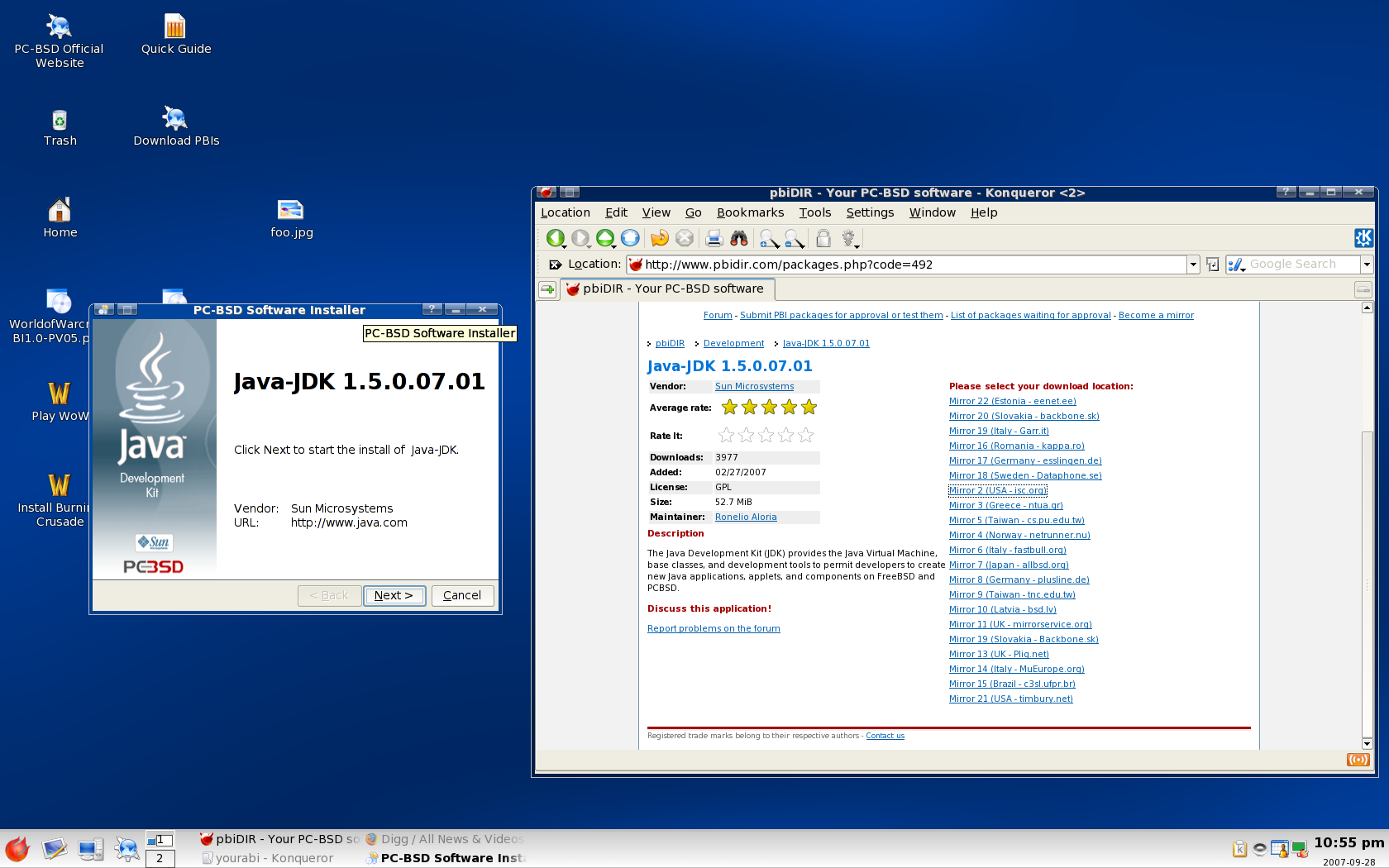1389x868 pixels.
Task: Rate Java-JDK with the fifth empty star
Action: point(805,435)
